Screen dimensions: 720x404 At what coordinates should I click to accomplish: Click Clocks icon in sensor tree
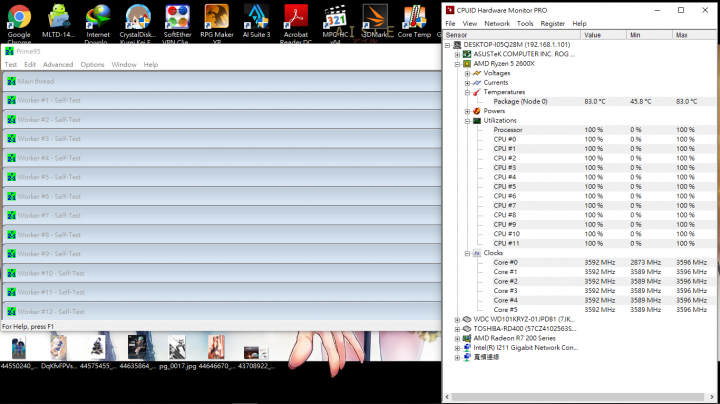click(477, 253)
